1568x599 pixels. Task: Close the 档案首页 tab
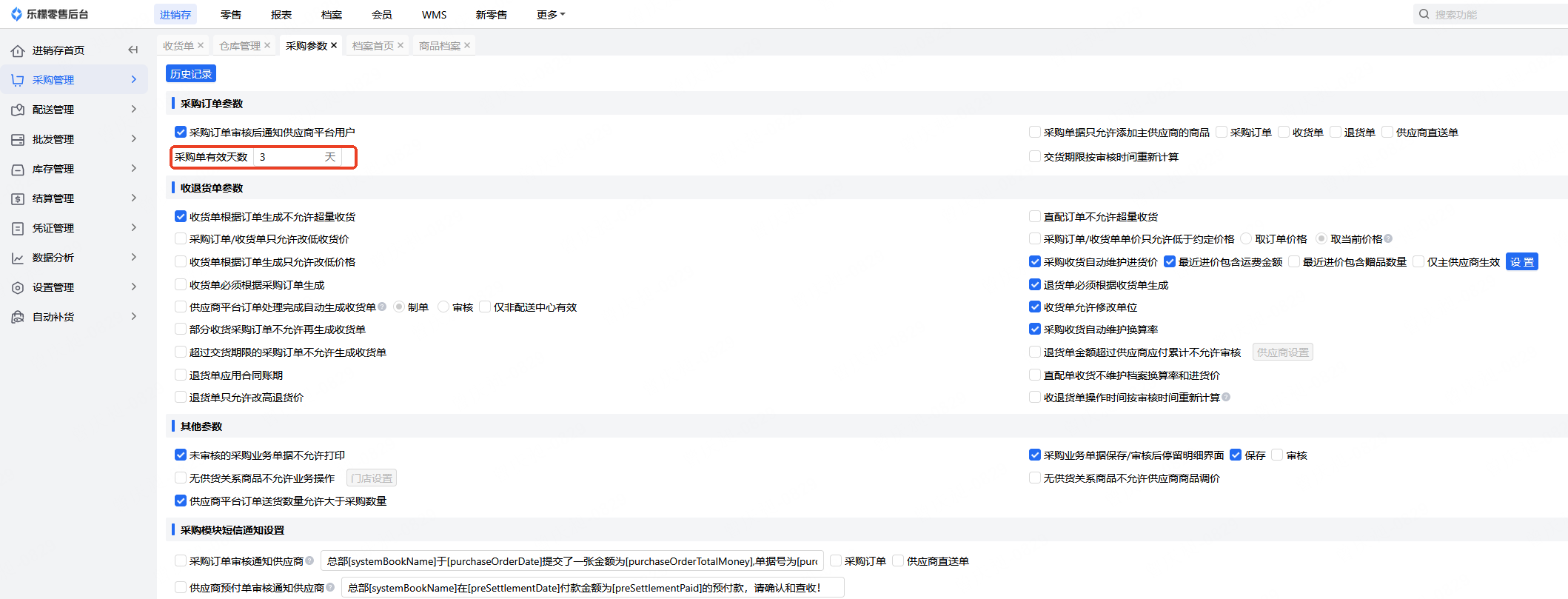(401, 45)
